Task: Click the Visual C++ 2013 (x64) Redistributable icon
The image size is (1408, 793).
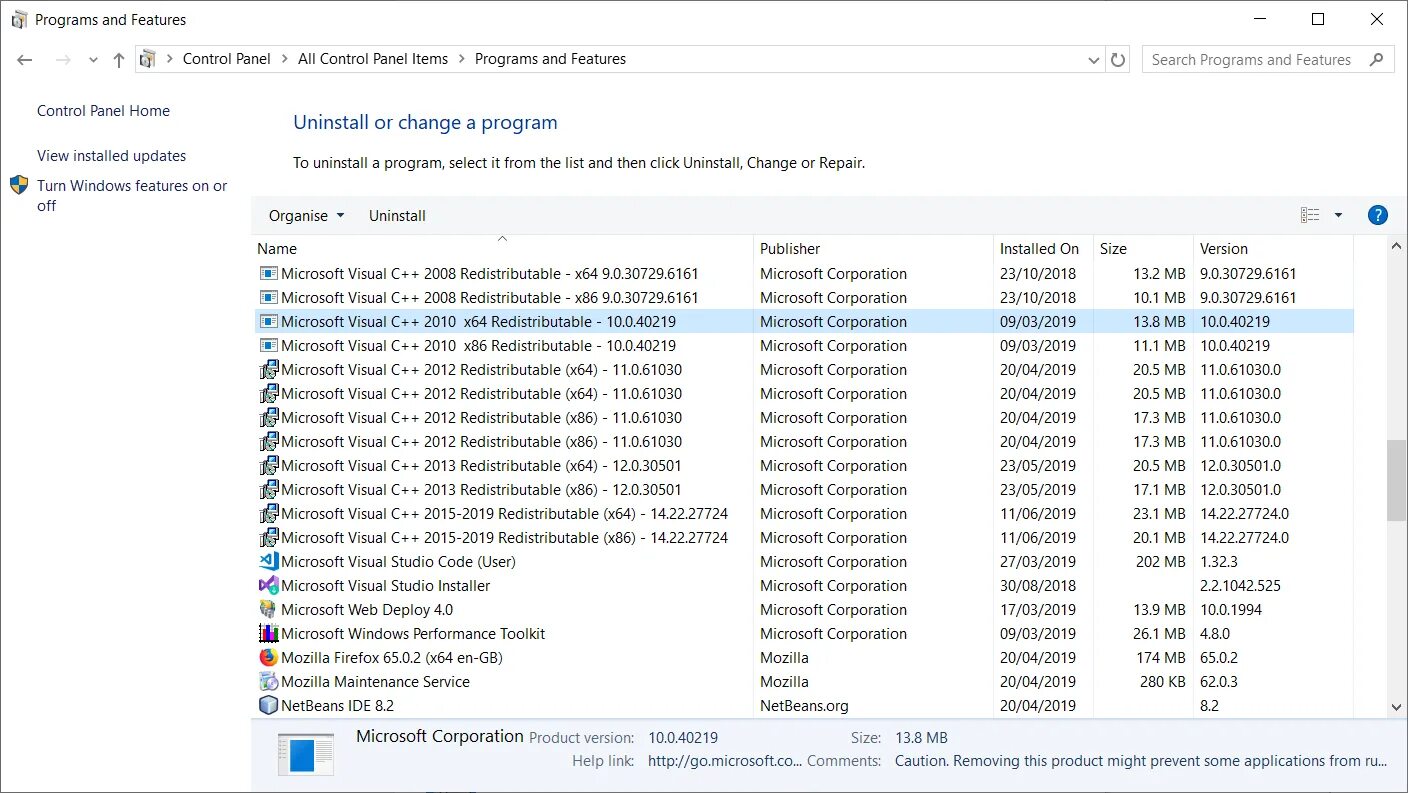Action: tap(268, 466)
